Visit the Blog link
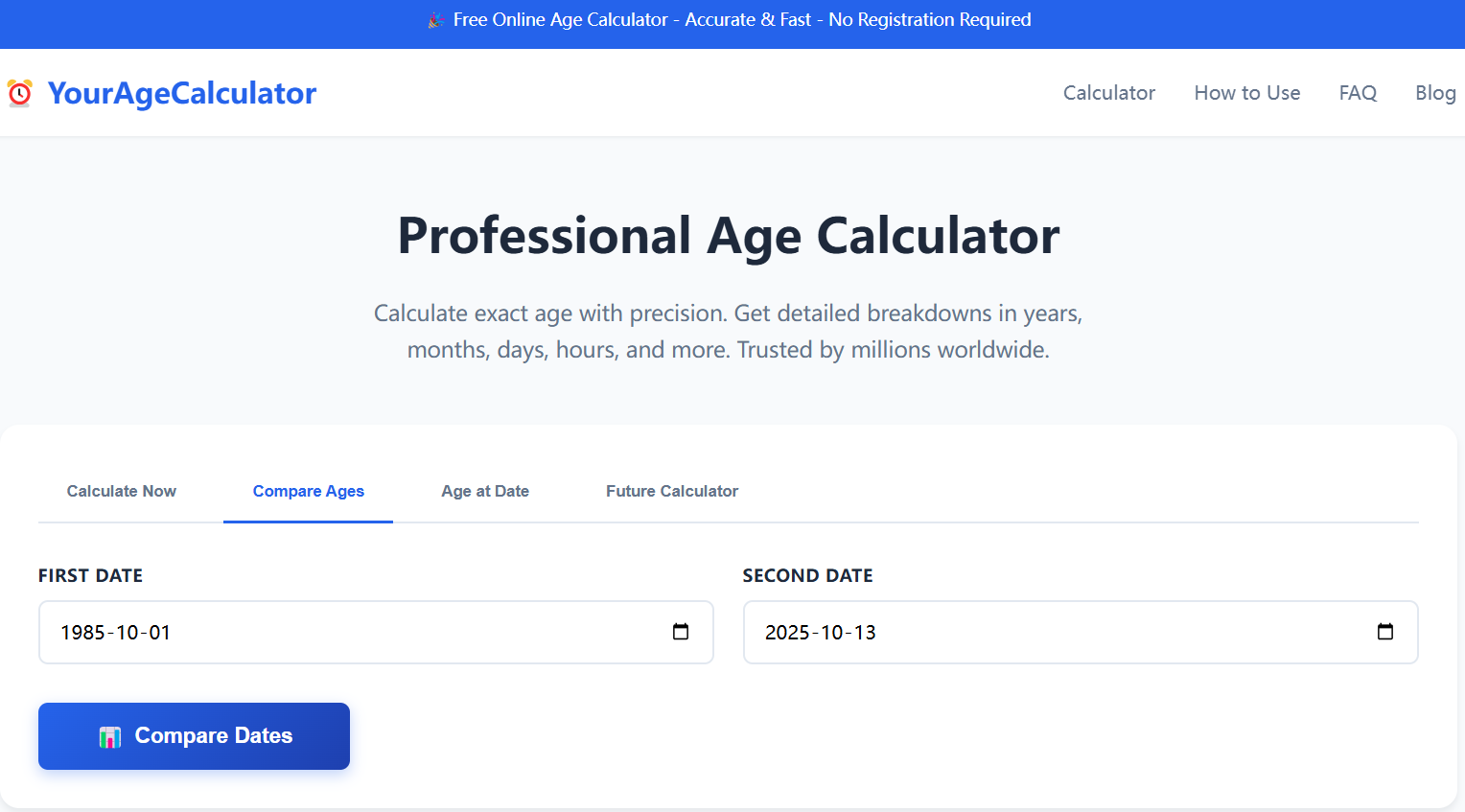The height and width of the screenshot is (812, 1465). coord(1434,93)
